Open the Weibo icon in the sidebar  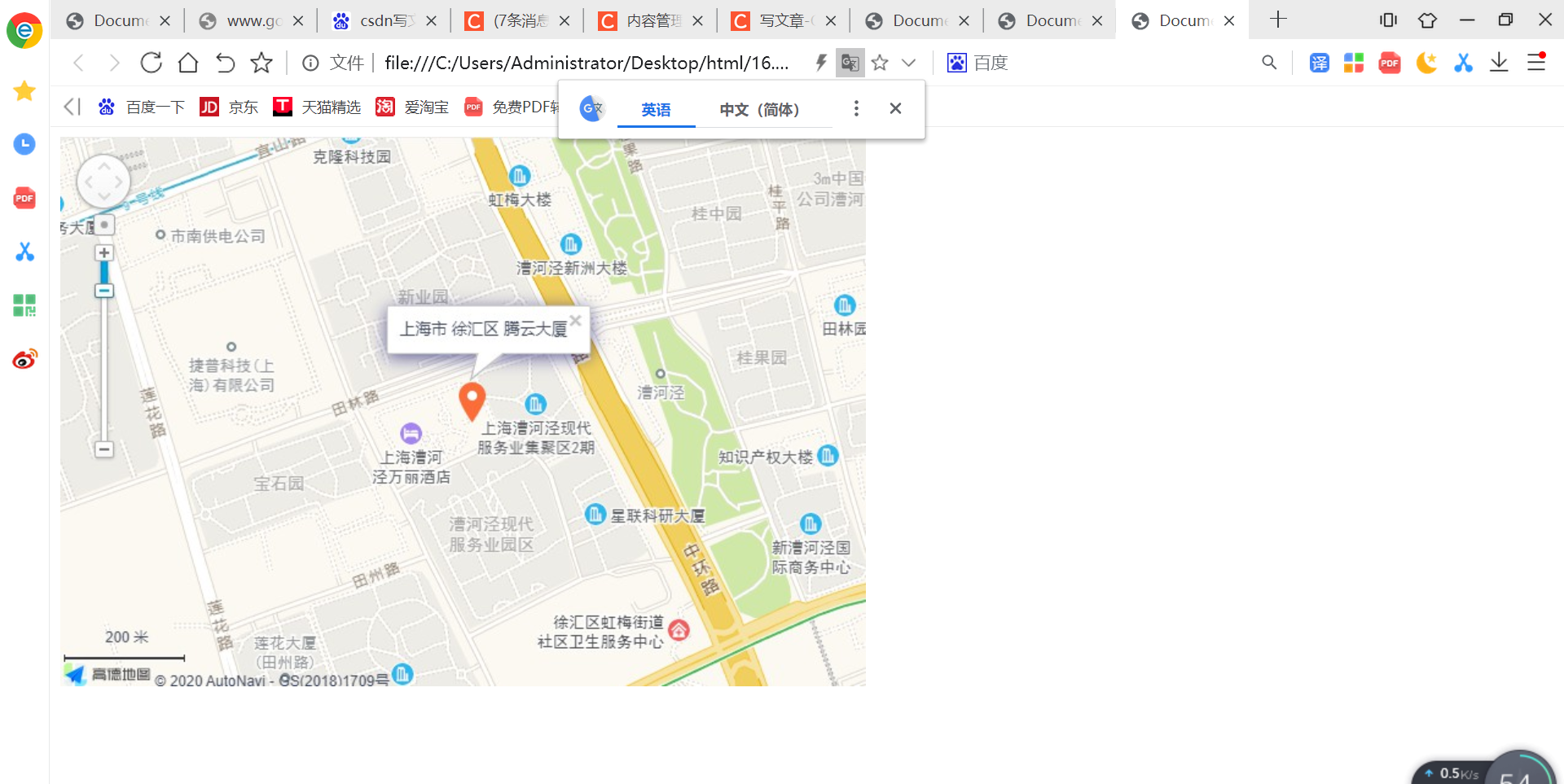[24, 358]
